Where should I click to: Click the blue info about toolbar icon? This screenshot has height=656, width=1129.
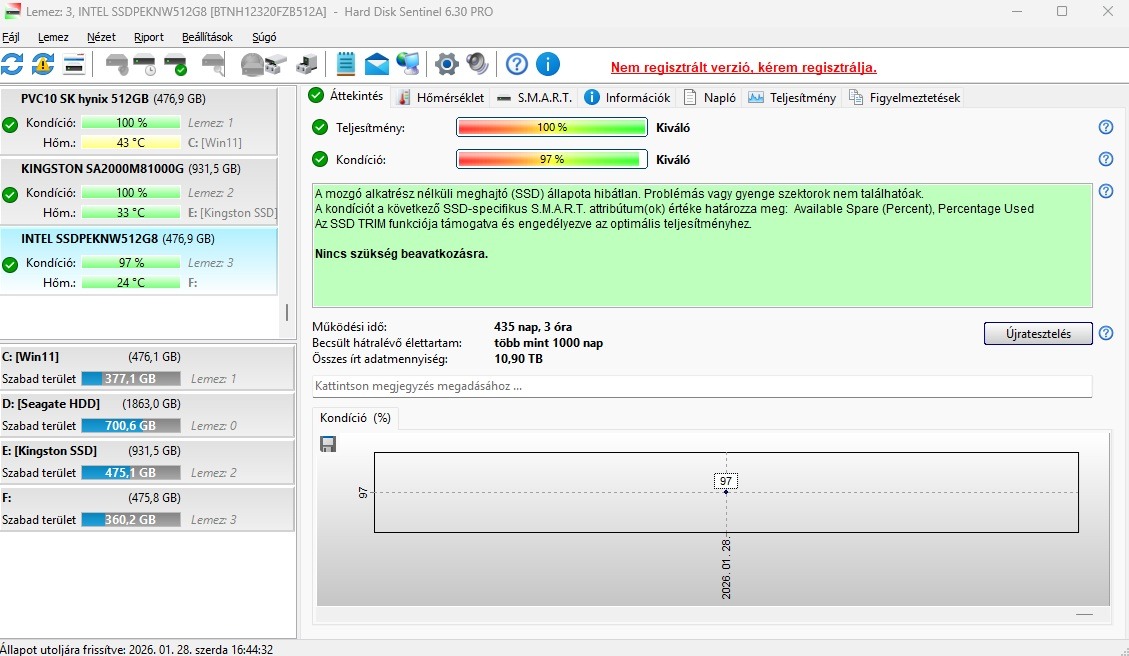(x=548, y=64)
